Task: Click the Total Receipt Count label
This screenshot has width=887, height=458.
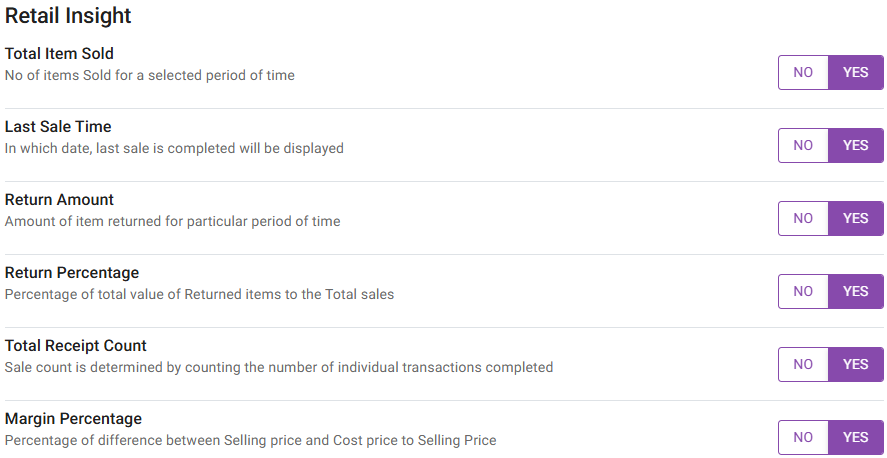Action: point(76,346)
